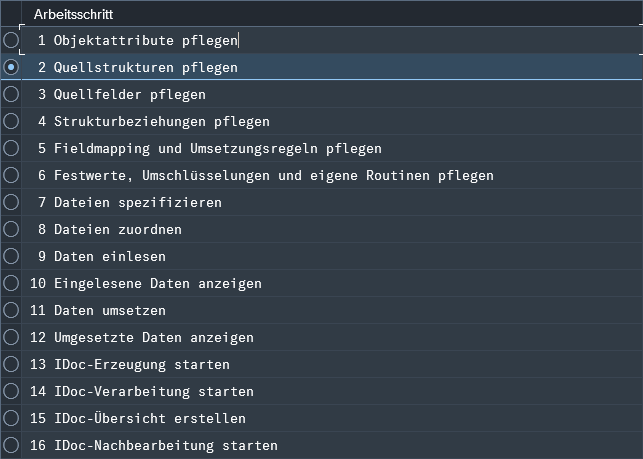The height and width of the screenshot is (459, 643).
Task: Click text '1 Objektattribute pflegen'
Action: (138, 41)
